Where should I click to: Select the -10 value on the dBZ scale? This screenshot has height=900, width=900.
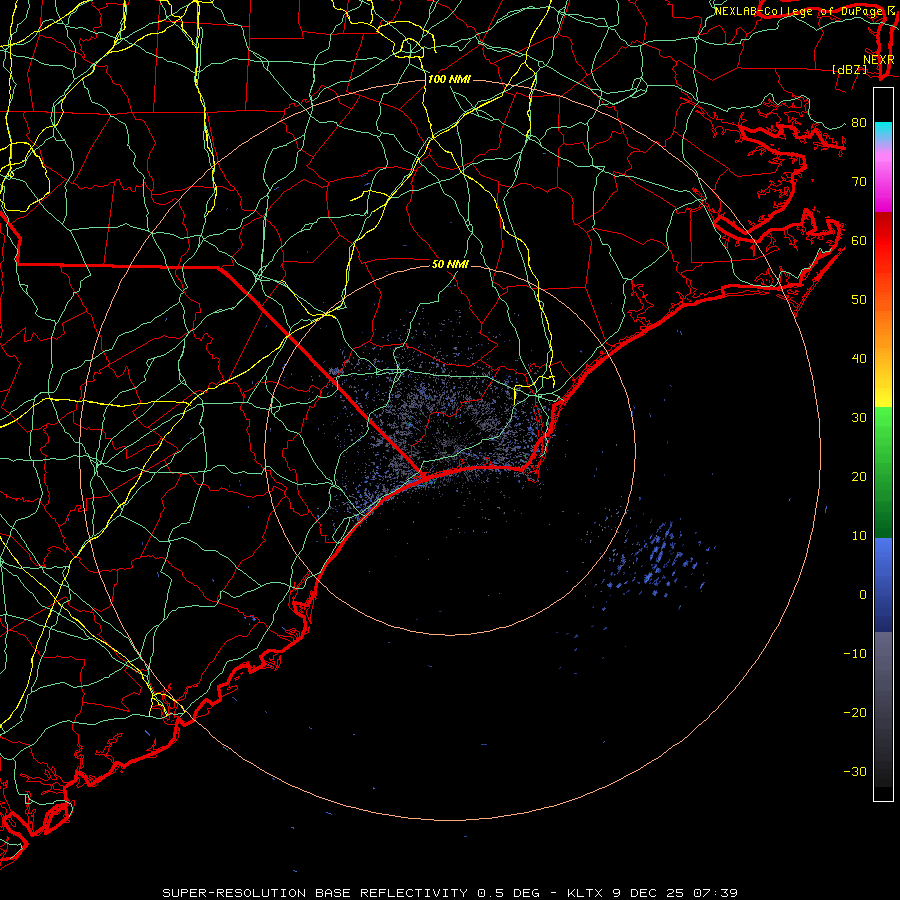tap(855, 654)
